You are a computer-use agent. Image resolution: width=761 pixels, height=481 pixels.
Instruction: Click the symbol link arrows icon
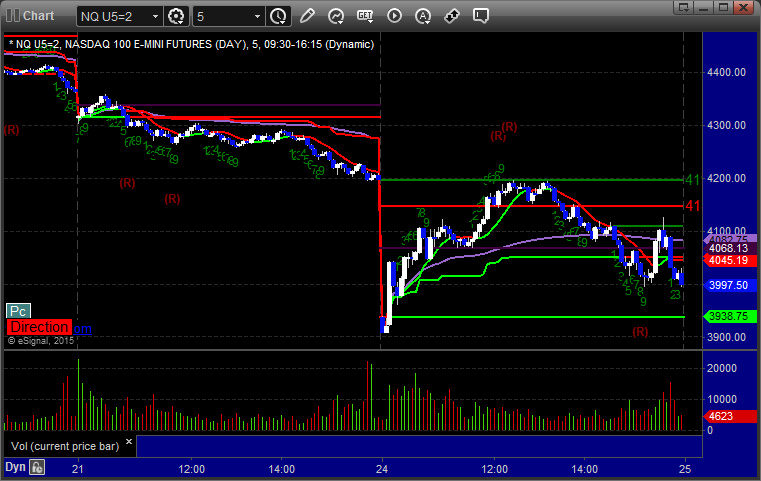click(x=452, y=16)
